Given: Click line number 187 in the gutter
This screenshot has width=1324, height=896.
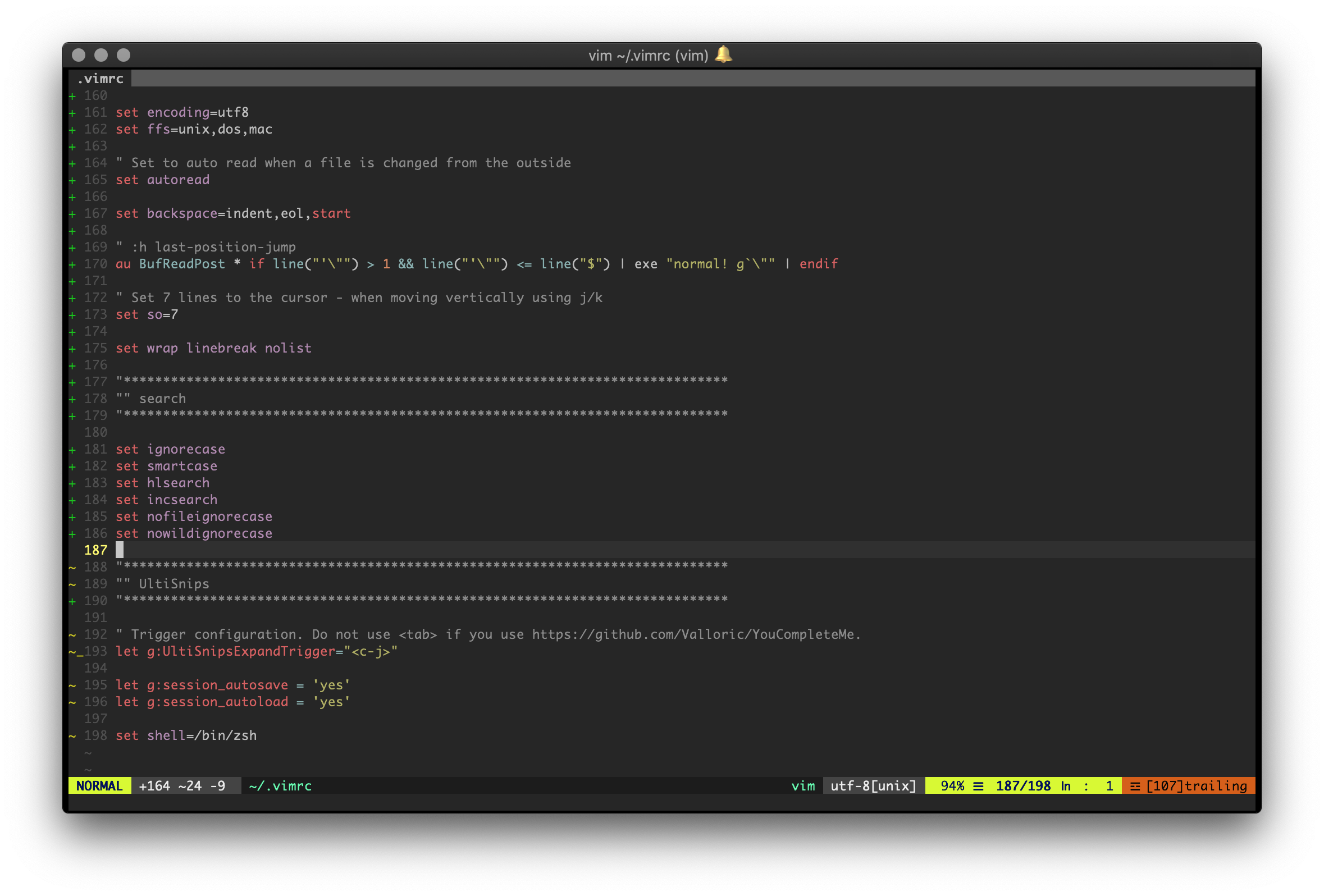Looking at the screenshot, I should 95,550.
